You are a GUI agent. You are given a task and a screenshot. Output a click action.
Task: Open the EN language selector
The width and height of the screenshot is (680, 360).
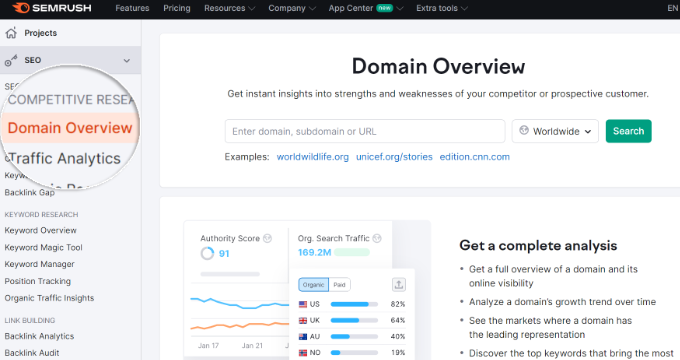coord(673,8)
